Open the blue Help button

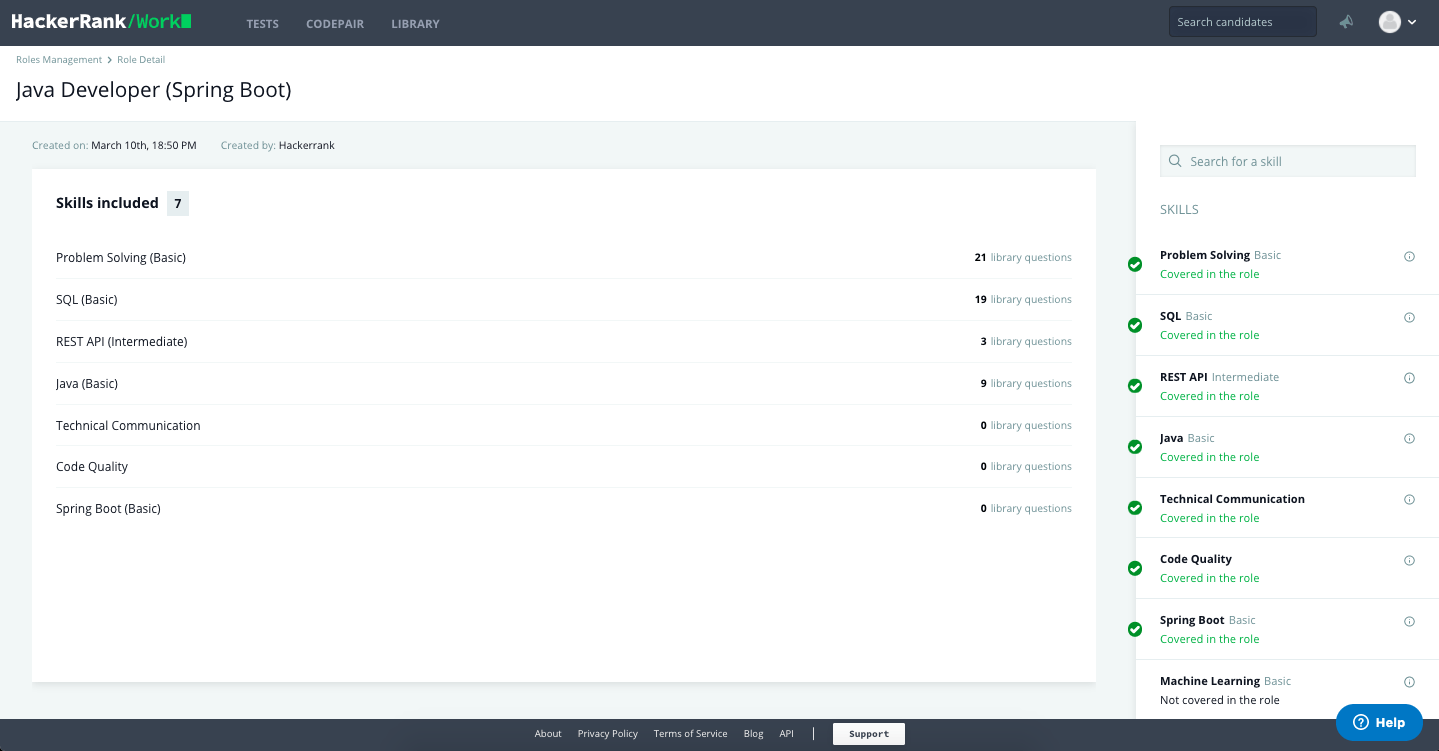point(1379,722)
